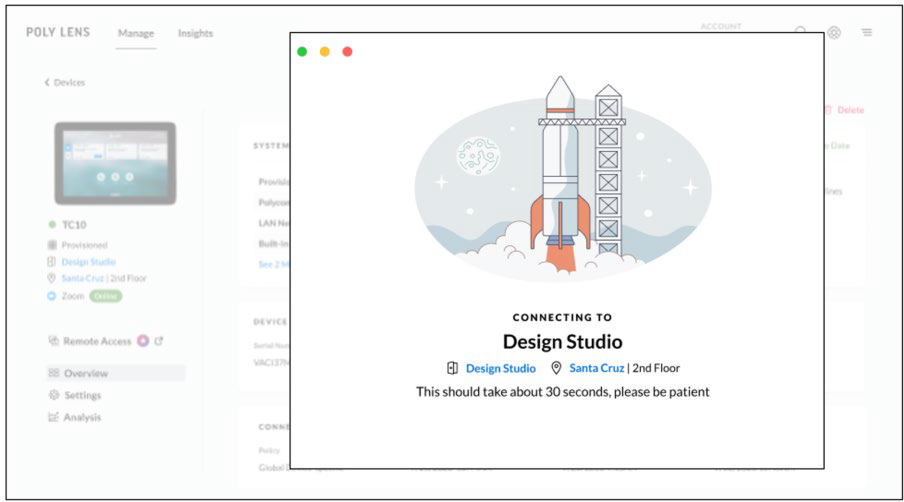The height and width of the screenshot is (502, 904).
Task: Click the Santa Cruz link in connecting dialog
Action: tap(596, 368)
